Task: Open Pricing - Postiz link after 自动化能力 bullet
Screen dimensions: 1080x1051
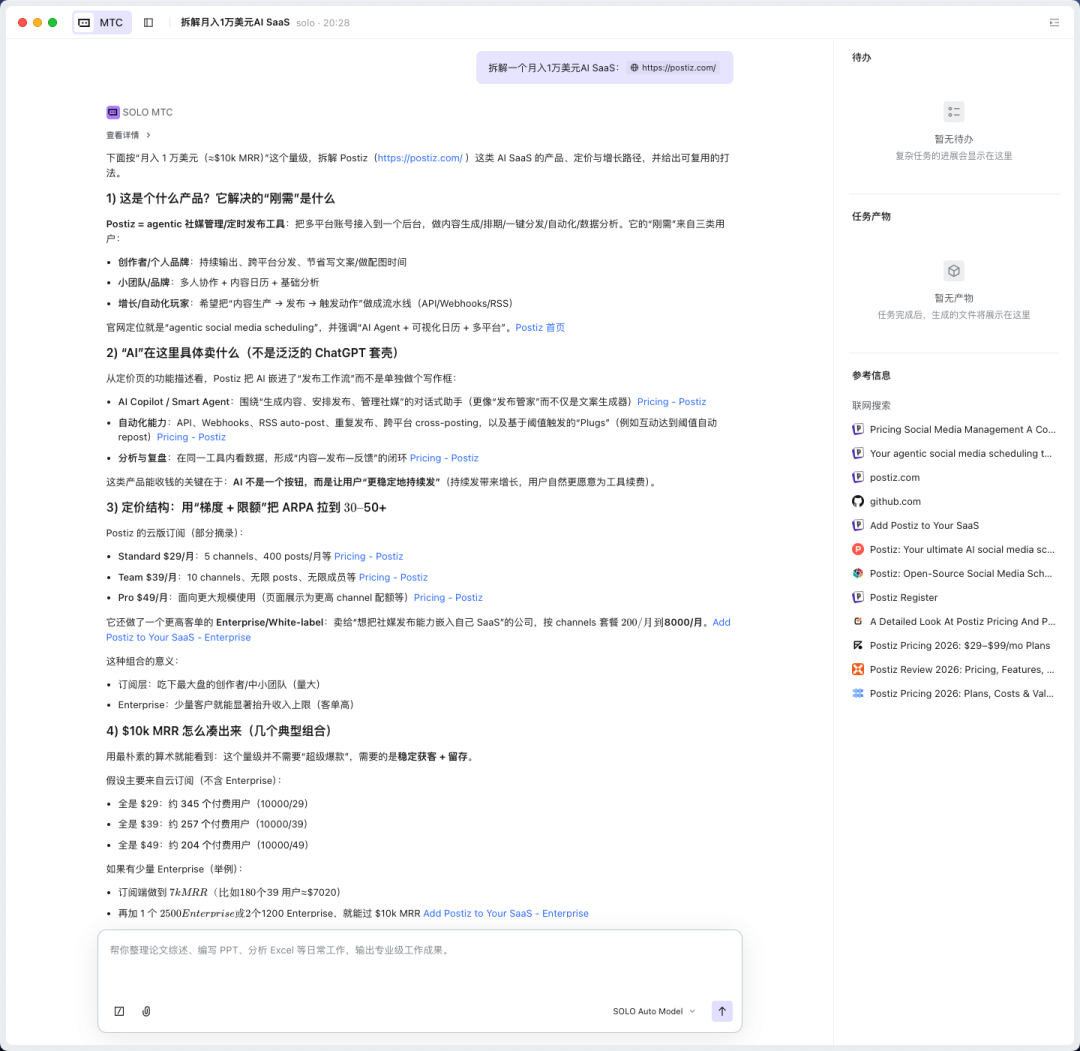Action: click(191, 437)
